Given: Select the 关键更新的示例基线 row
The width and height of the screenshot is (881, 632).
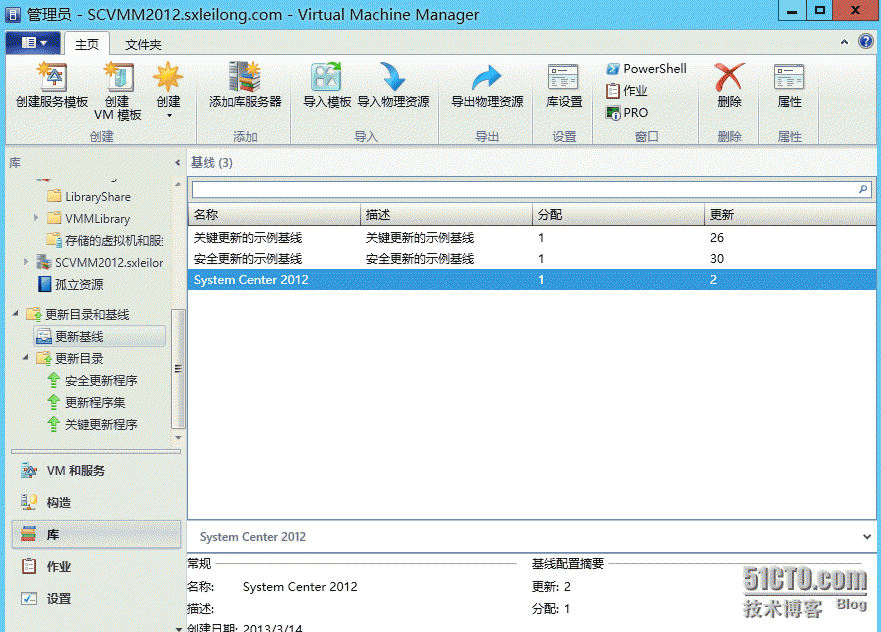Looking at the screenshot, I should click(x=532, y=238).
